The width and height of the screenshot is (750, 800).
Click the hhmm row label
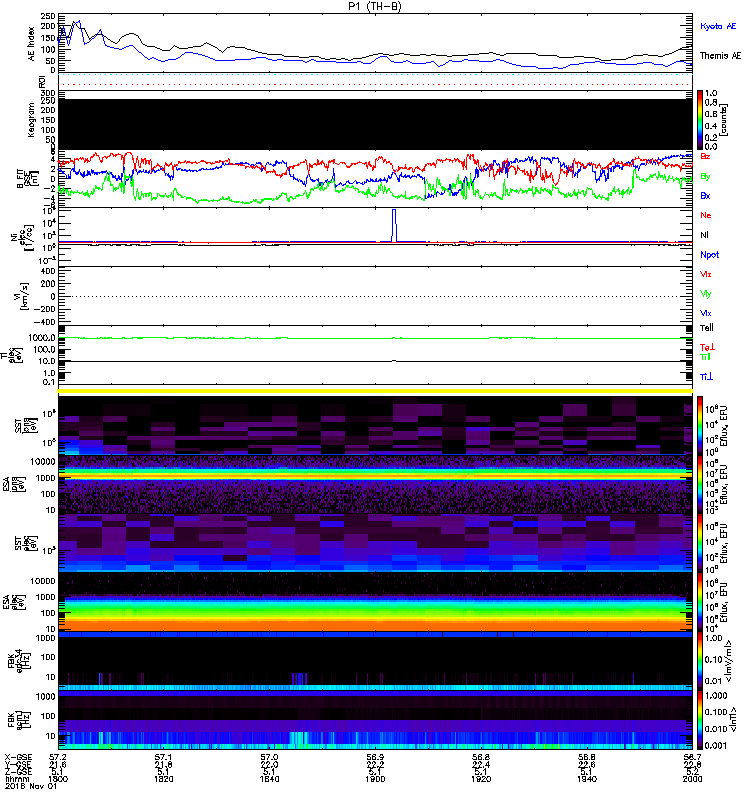click(x=17, y=779)
